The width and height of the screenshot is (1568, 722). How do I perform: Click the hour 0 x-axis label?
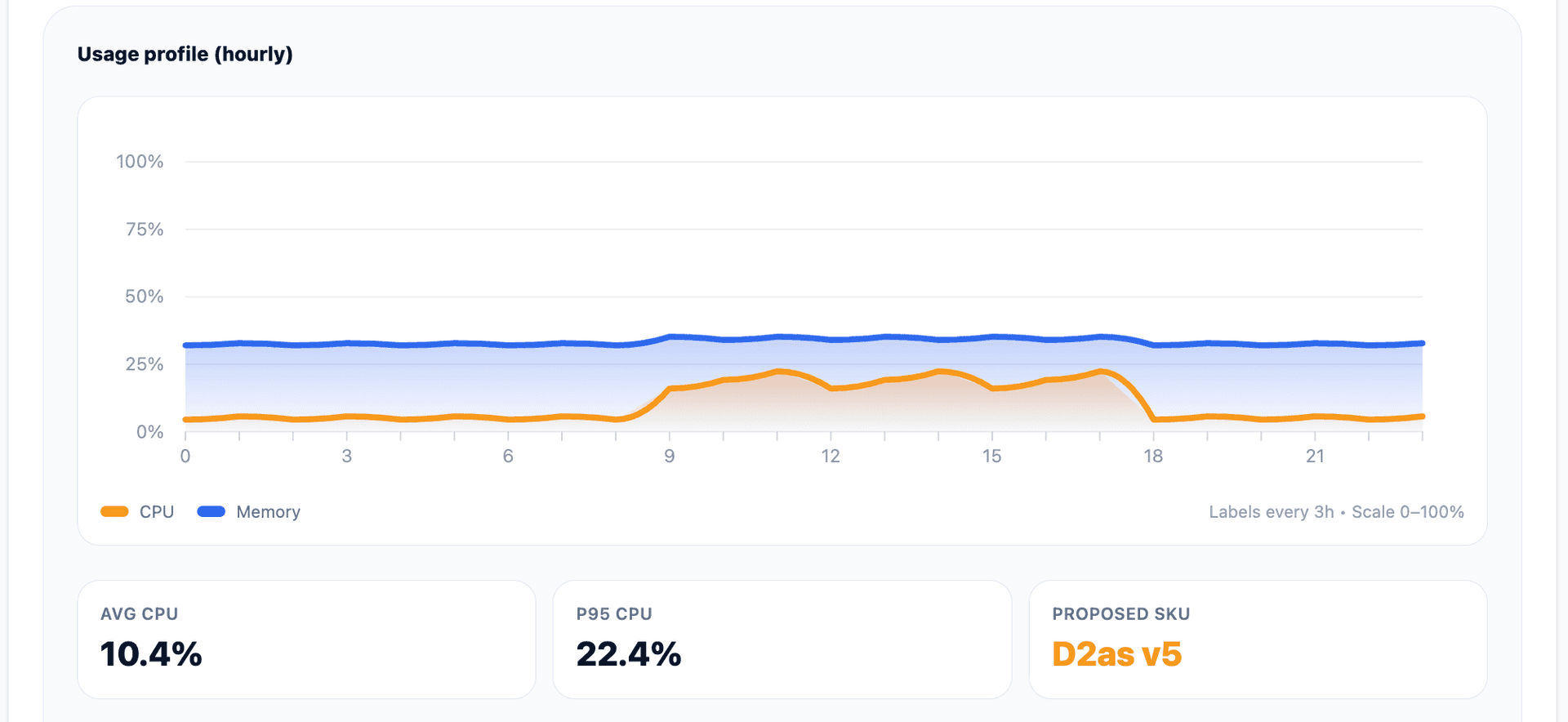click(x=185, y=457)
